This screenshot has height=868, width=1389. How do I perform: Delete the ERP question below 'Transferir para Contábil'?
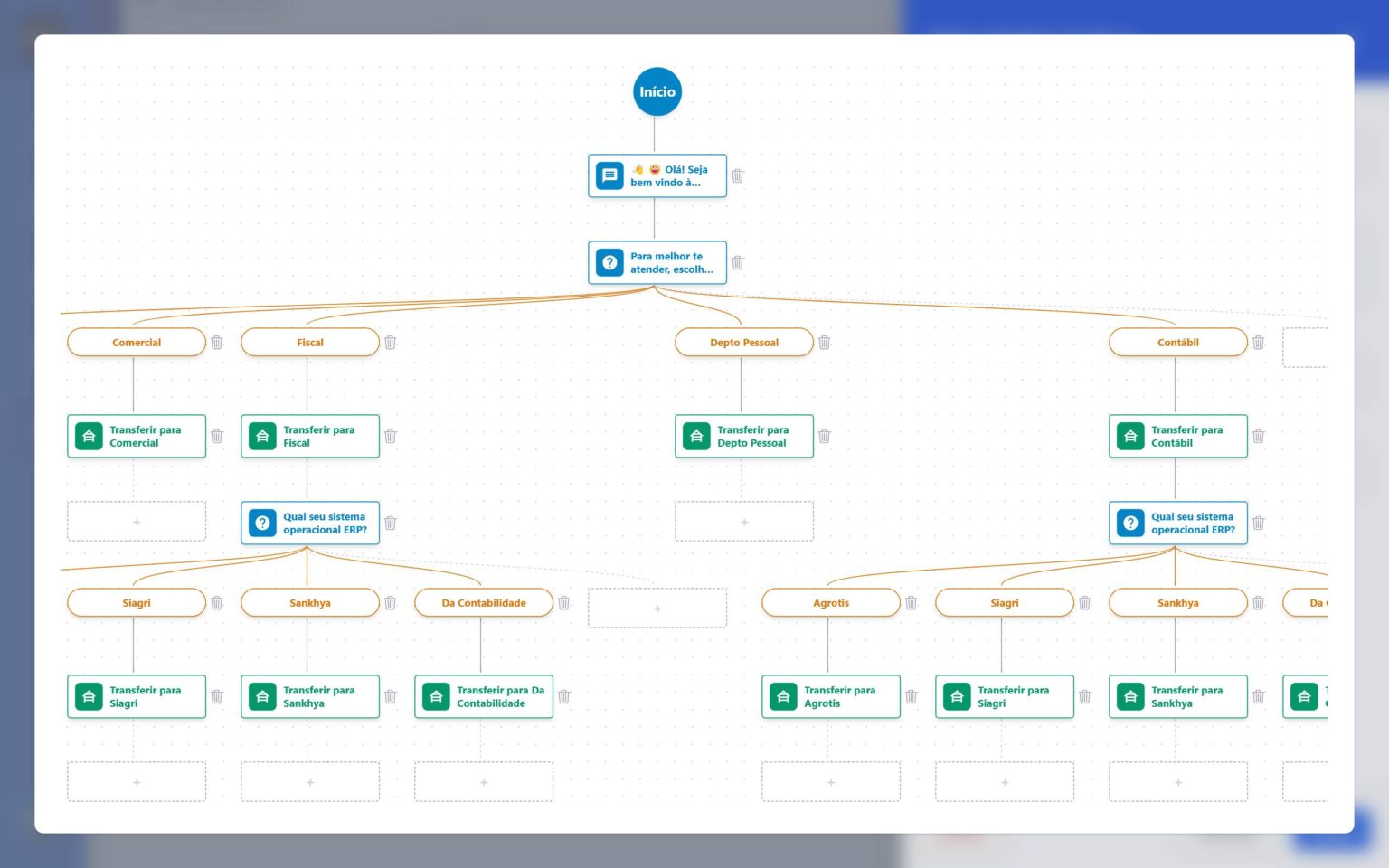coord(1259,523)
